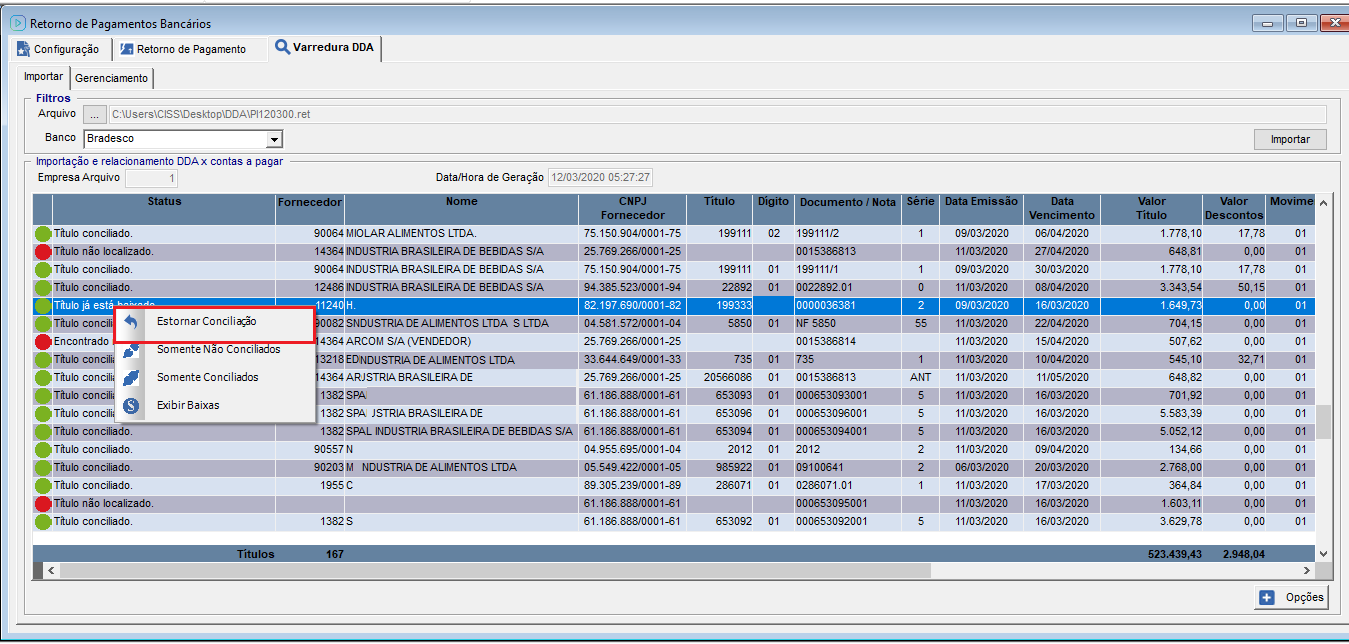Screen dimensions: 1349x644
Task: Switch to the Gerenciamento tab
Action: tap(112, 78)
